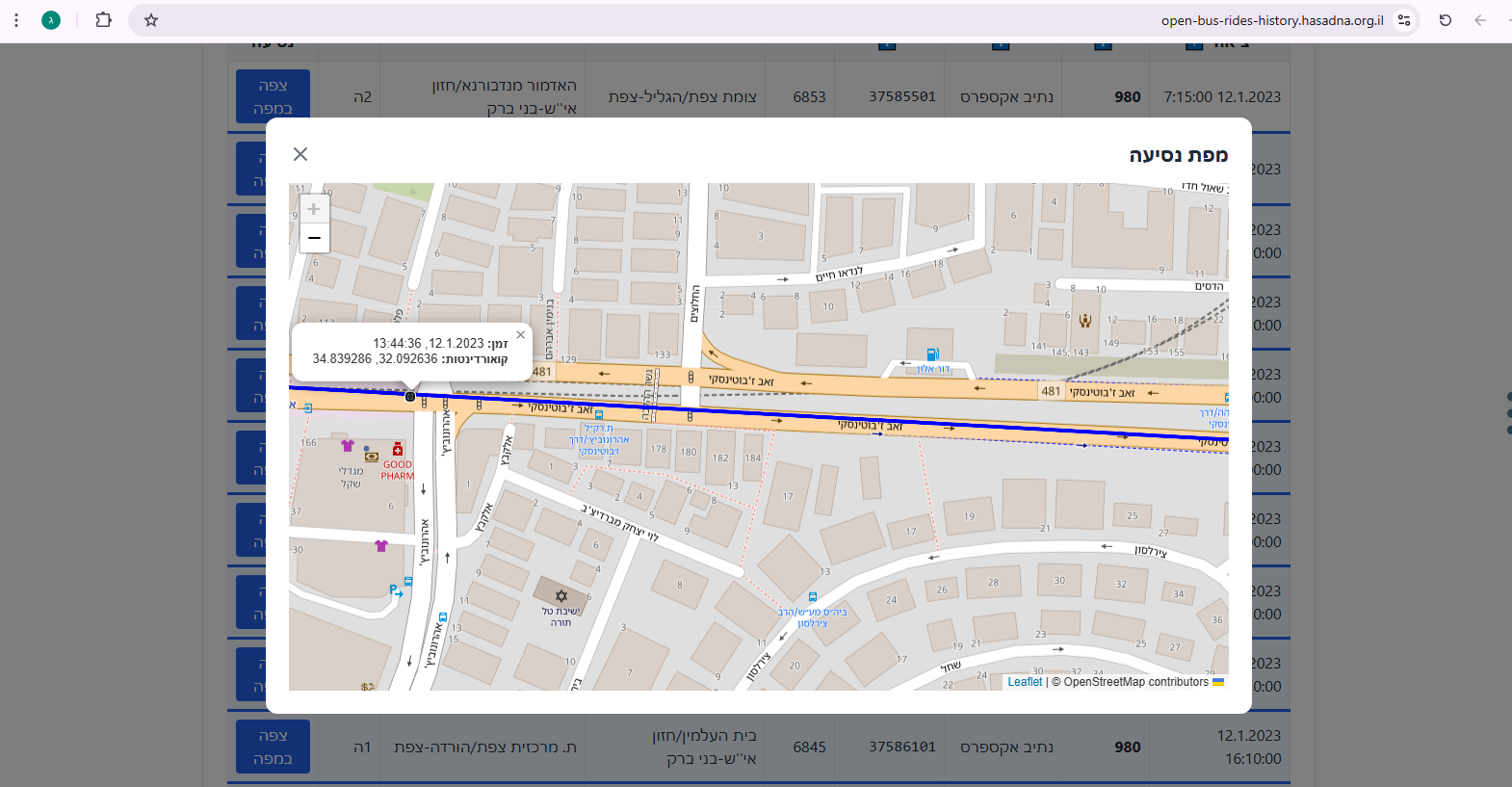Click the ת.רק"ל אהרונוביץ bus stop icon
This screenshot has width=1512, height=787.
click(x=599, y=415)
